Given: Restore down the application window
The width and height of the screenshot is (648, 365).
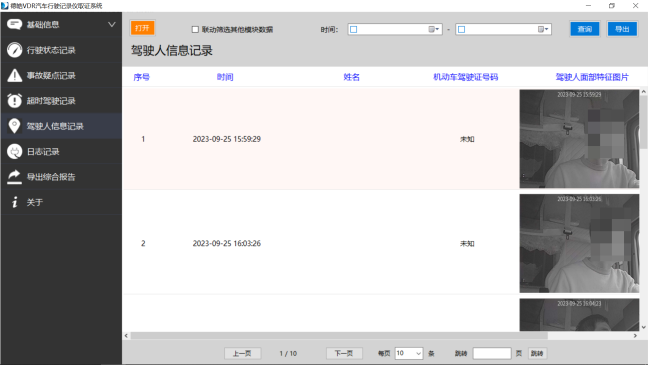Looking at the screenshot, I should tap(612, 6).
